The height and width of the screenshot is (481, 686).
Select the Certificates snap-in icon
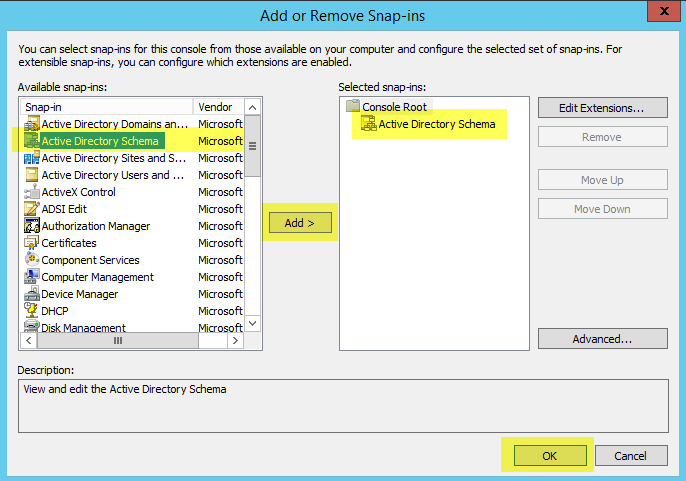click(32, 243)
